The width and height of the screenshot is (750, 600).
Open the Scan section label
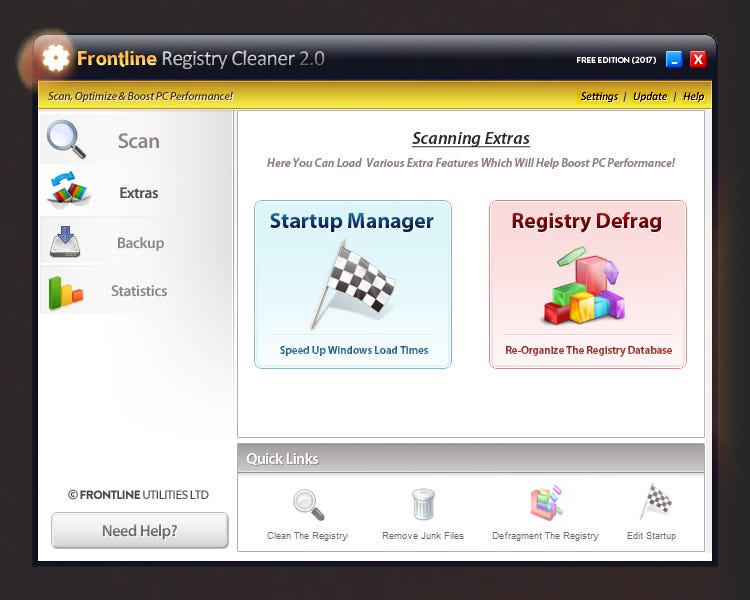click(139, 141)
